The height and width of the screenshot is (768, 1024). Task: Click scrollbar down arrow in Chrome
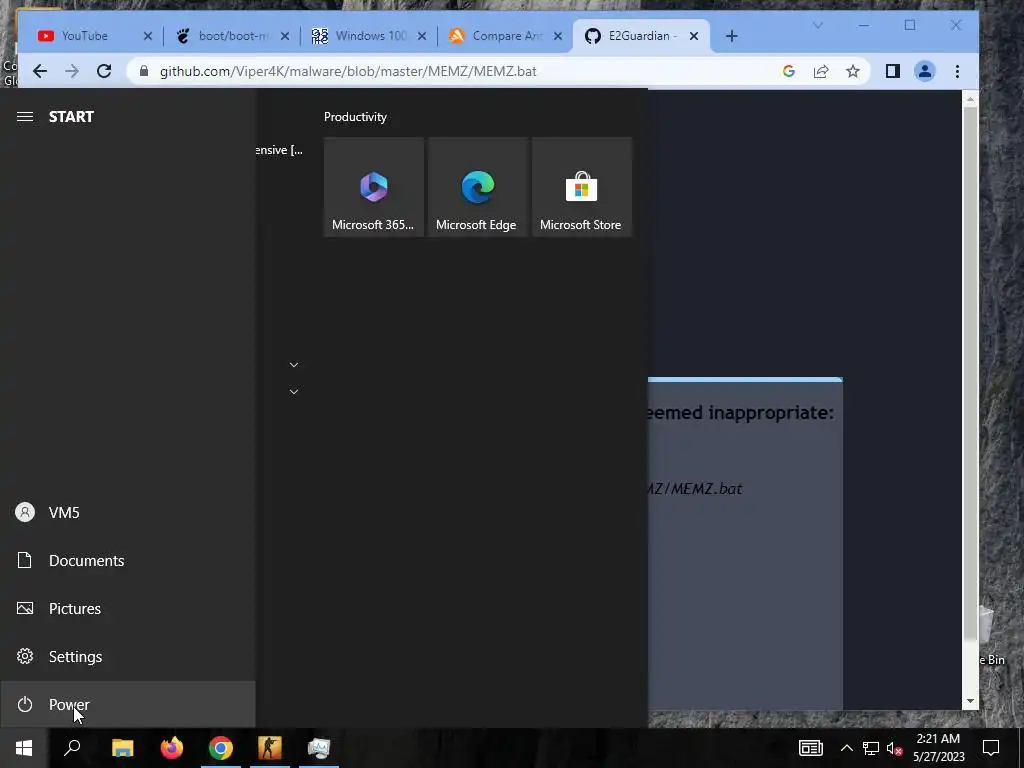coord(970,701)
